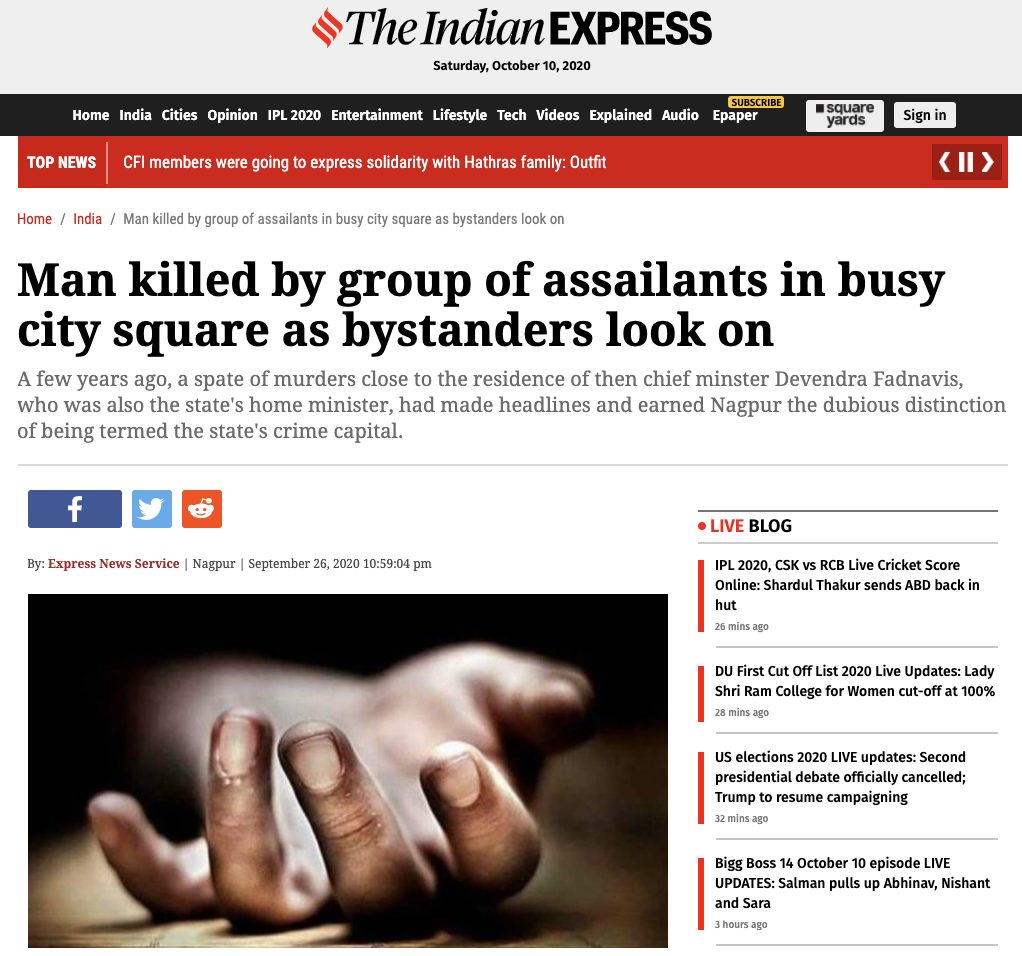Share article on Facebook

74,508
